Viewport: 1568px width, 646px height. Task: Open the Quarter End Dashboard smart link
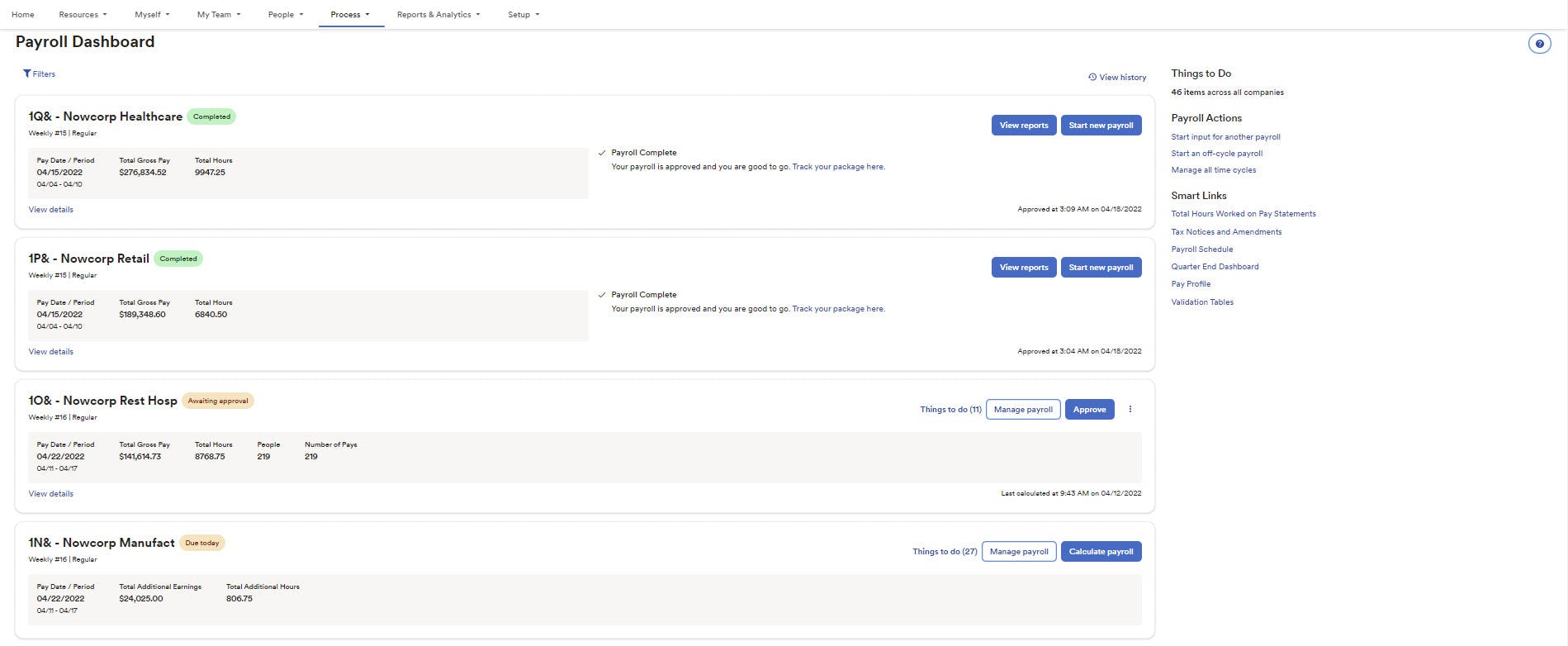[x=1215, y=266]
